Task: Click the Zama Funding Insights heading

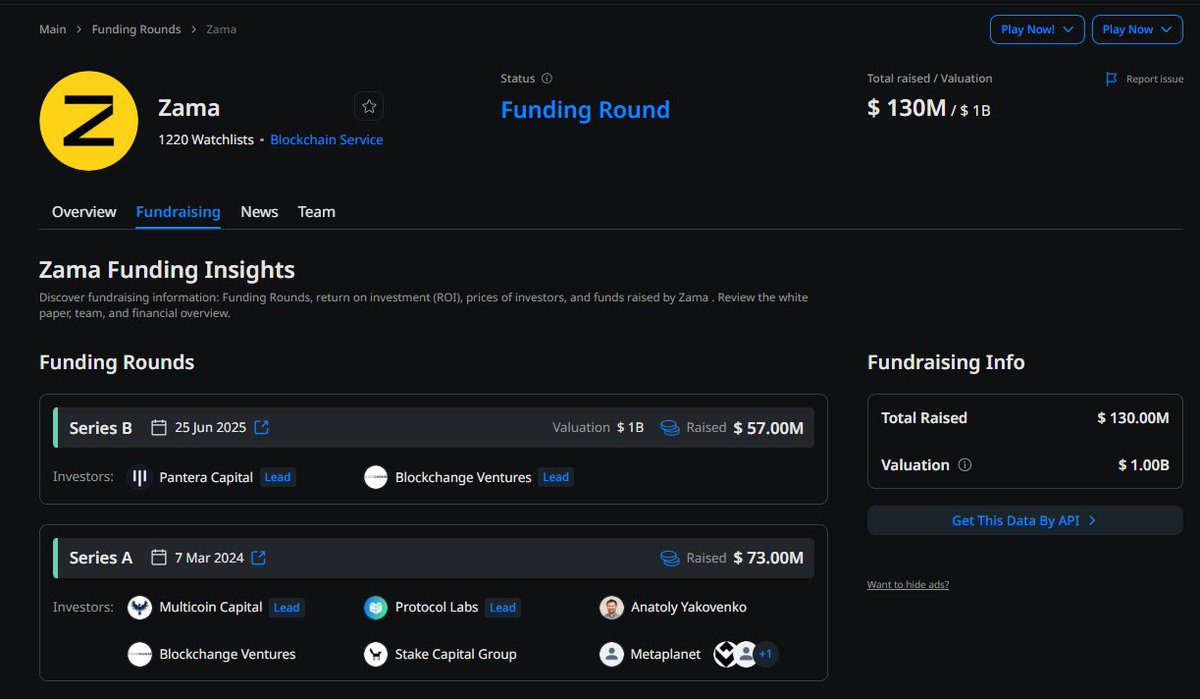Action: point(167,269)
